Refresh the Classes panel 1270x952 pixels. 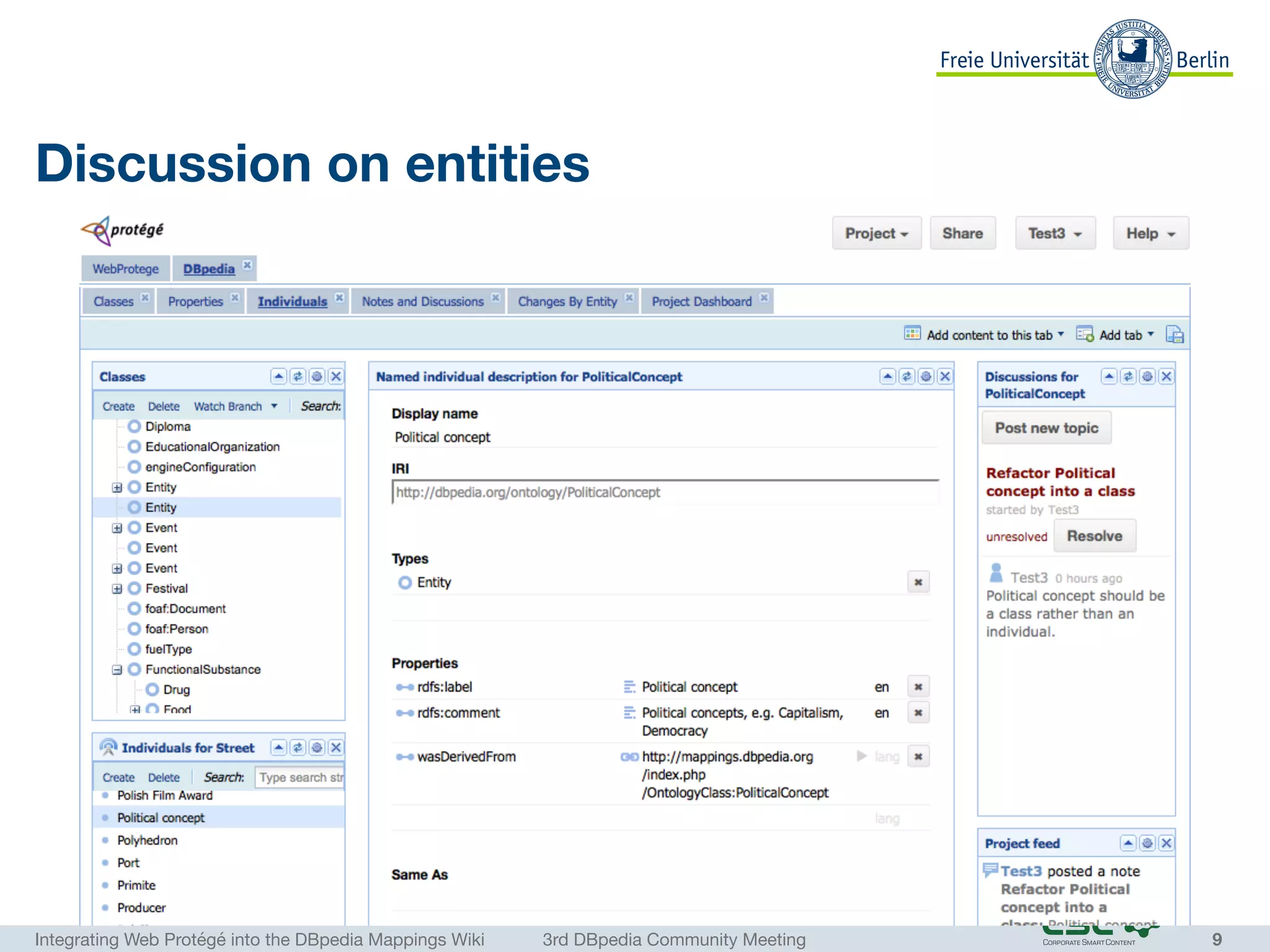[298, 376]
